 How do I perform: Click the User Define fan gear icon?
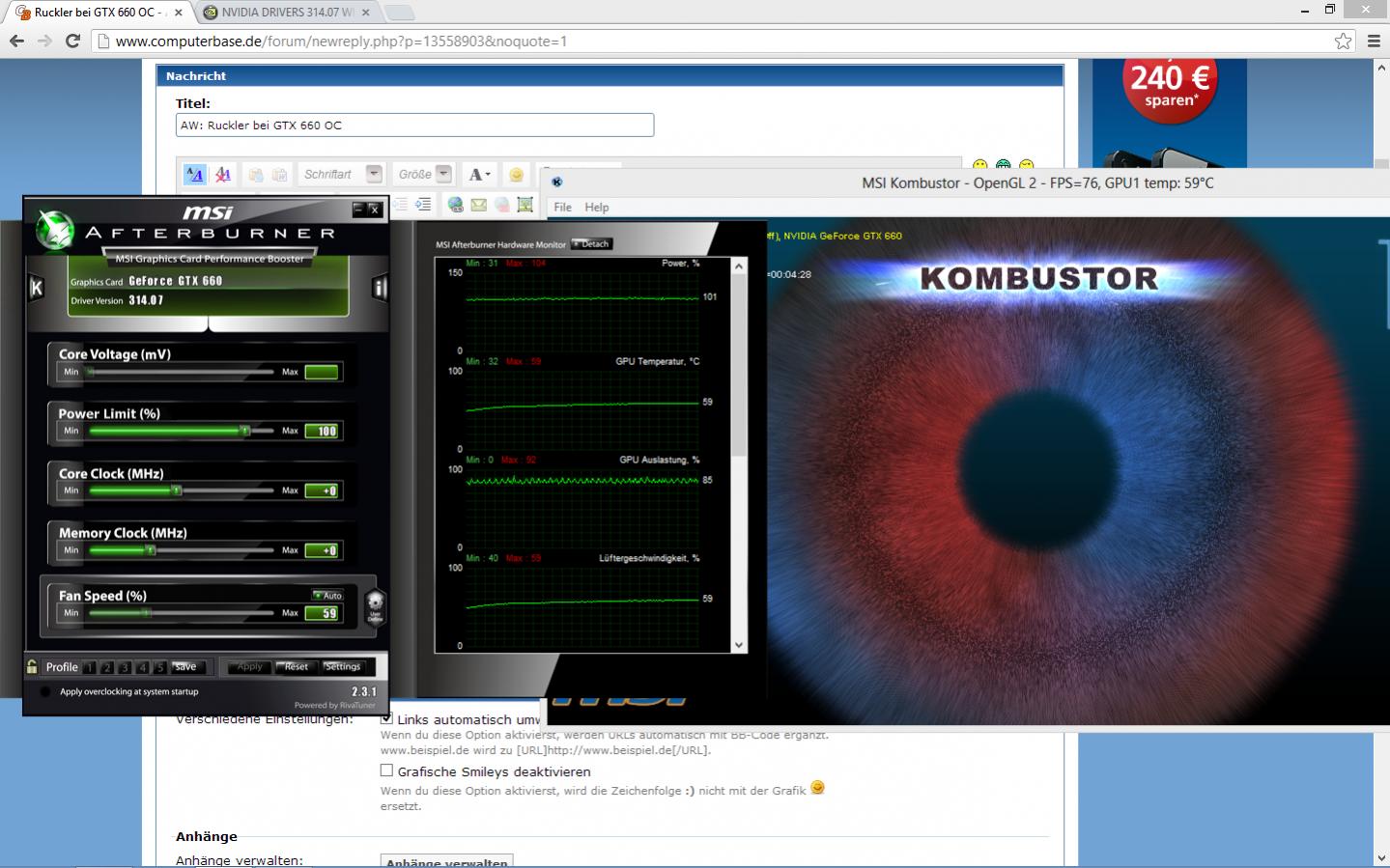pyautogui.click(x=375, y=606)
